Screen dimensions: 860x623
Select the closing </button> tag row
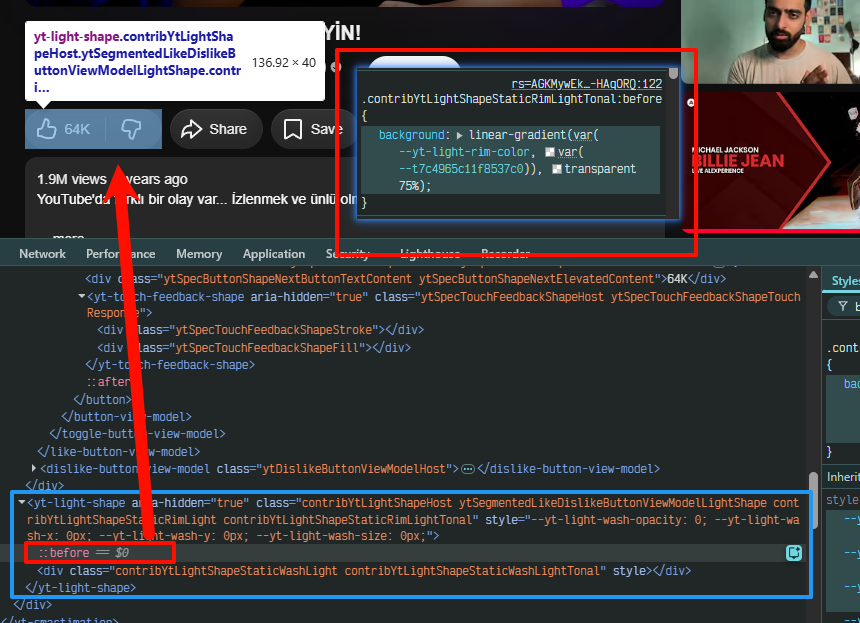click(x=103, y=400)
